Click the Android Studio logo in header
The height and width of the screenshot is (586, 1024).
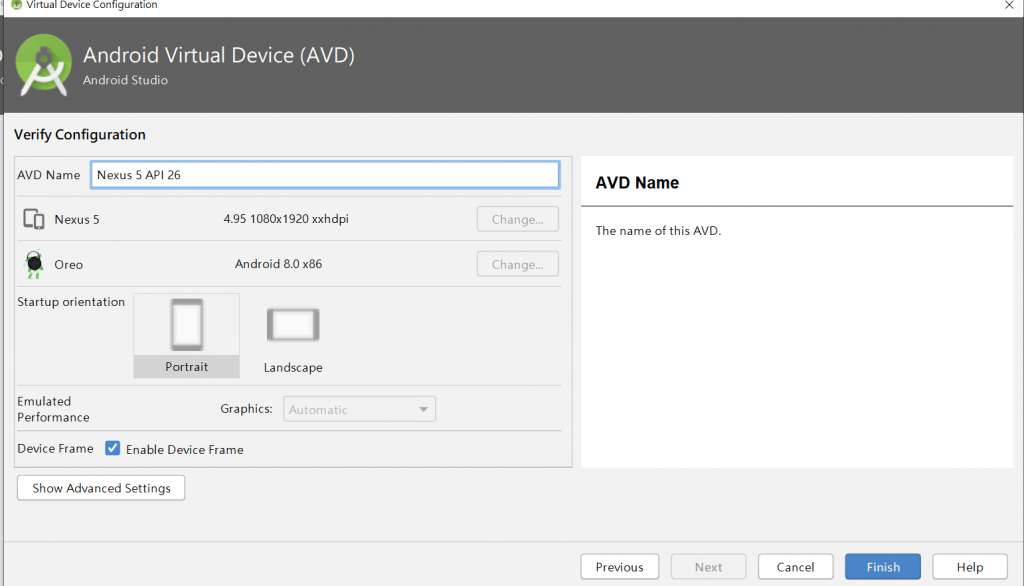(x=44, y=65)
